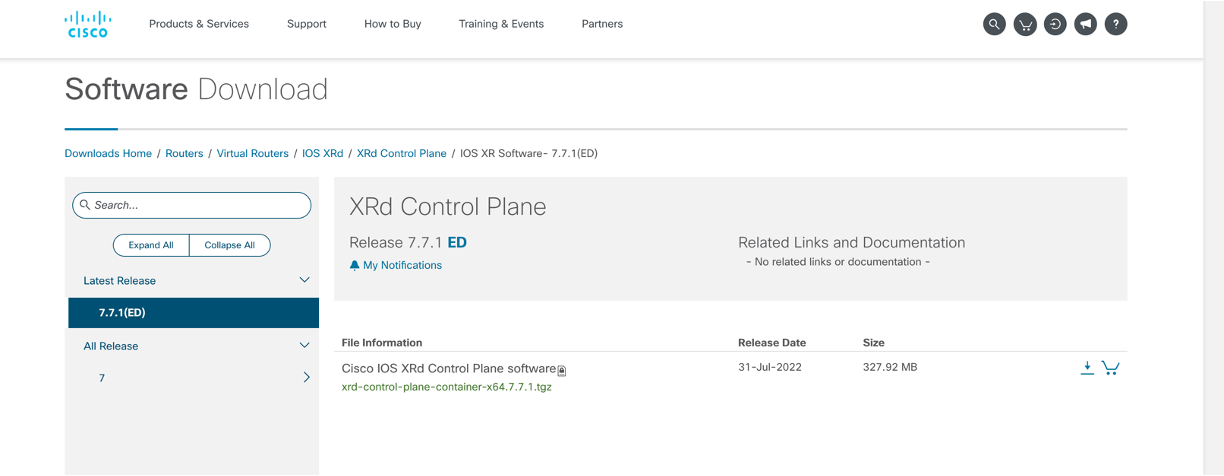
Task: Expand release 7 in the tree
Action: tap(306, 378)
